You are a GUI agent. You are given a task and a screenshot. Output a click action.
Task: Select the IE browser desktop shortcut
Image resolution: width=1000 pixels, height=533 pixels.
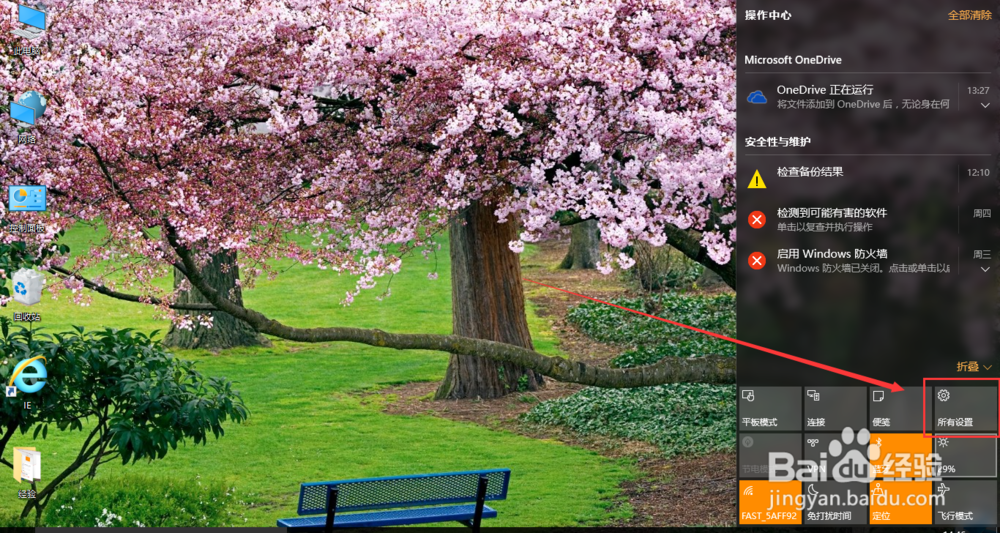click(27, 383)
